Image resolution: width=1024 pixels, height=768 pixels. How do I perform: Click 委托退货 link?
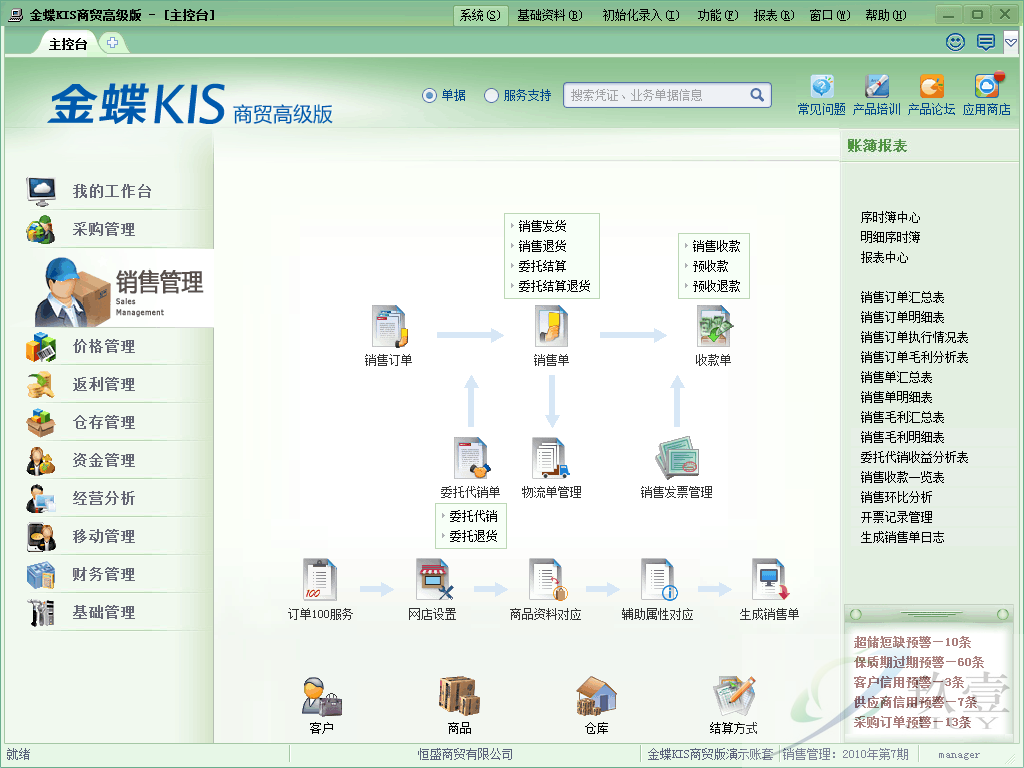(x=473, y=536)
